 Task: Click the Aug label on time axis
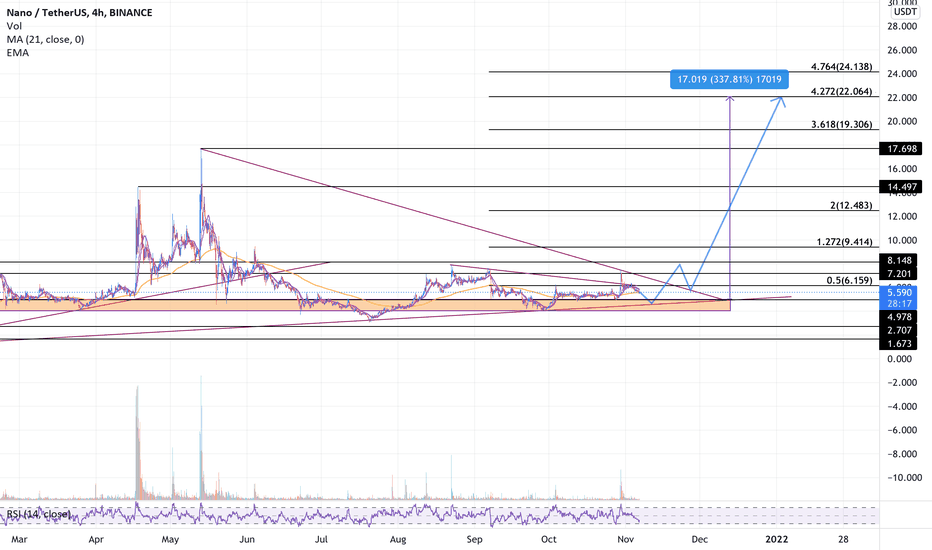[398, 539]
